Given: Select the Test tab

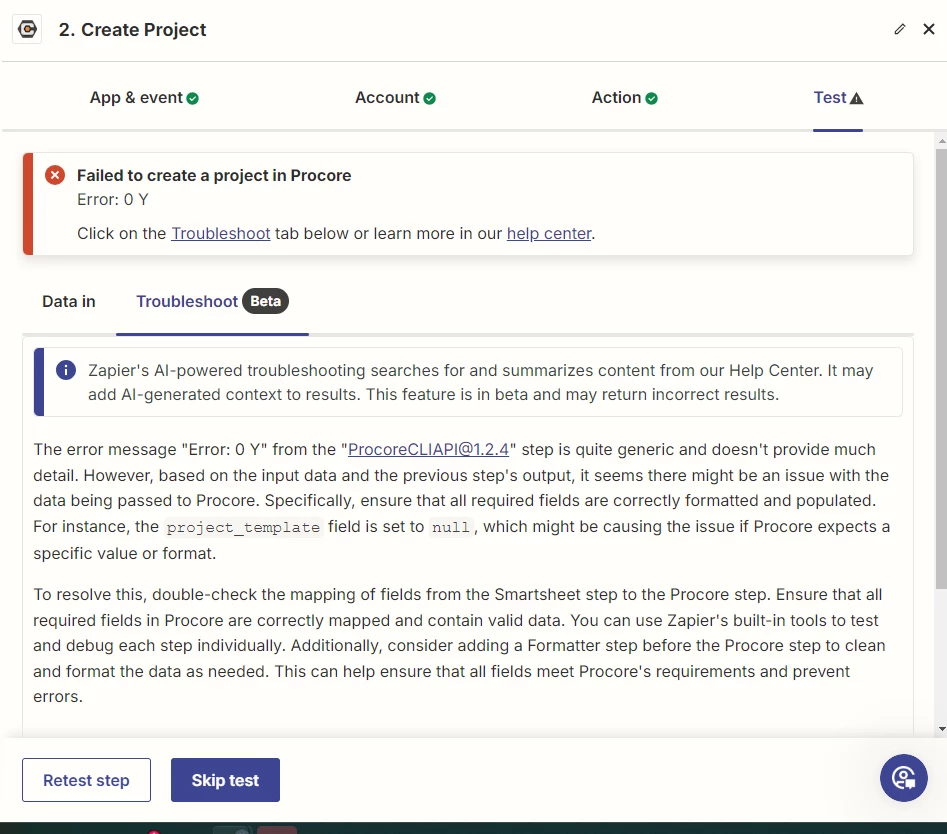Looking at the screenshot, I should tap(838, 98).
